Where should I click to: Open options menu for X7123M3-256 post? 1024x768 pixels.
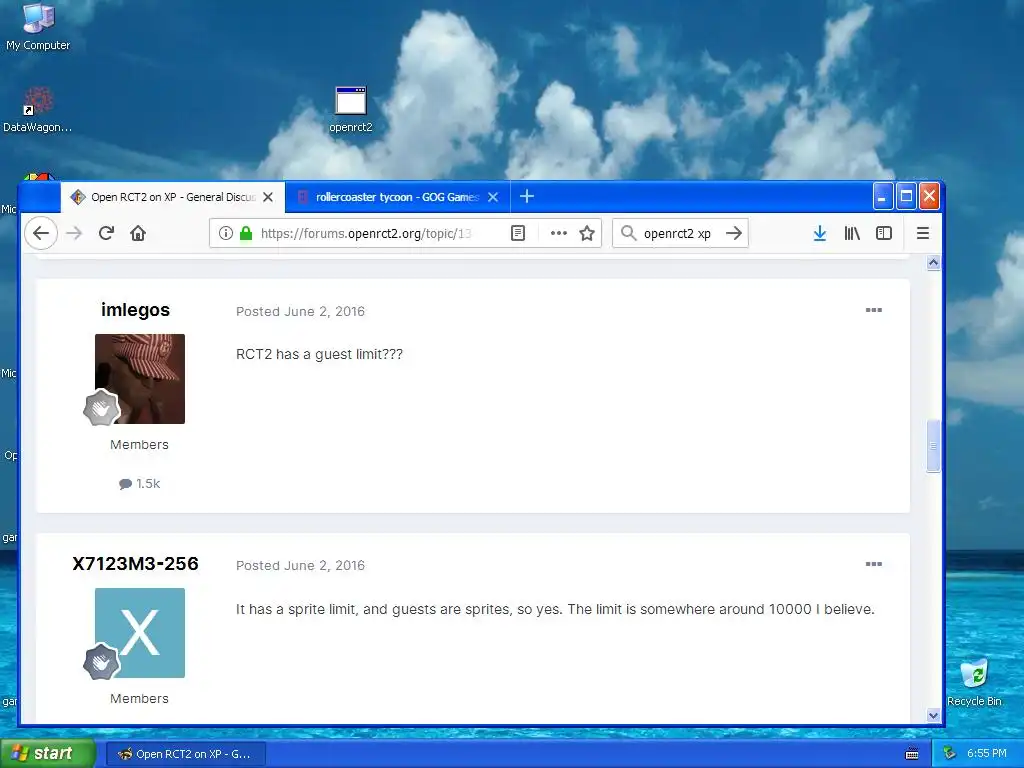tap(873, 564)
